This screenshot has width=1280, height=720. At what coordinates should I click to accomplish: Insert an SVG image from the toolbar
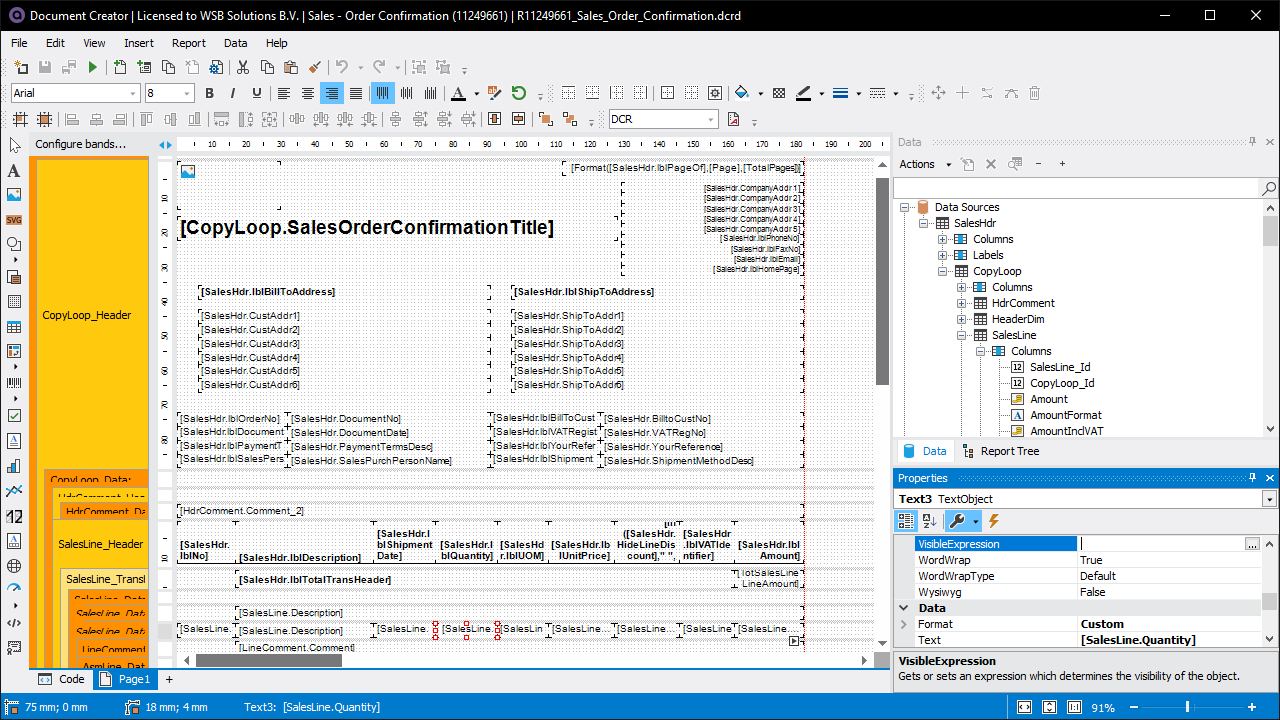[13, 219]
